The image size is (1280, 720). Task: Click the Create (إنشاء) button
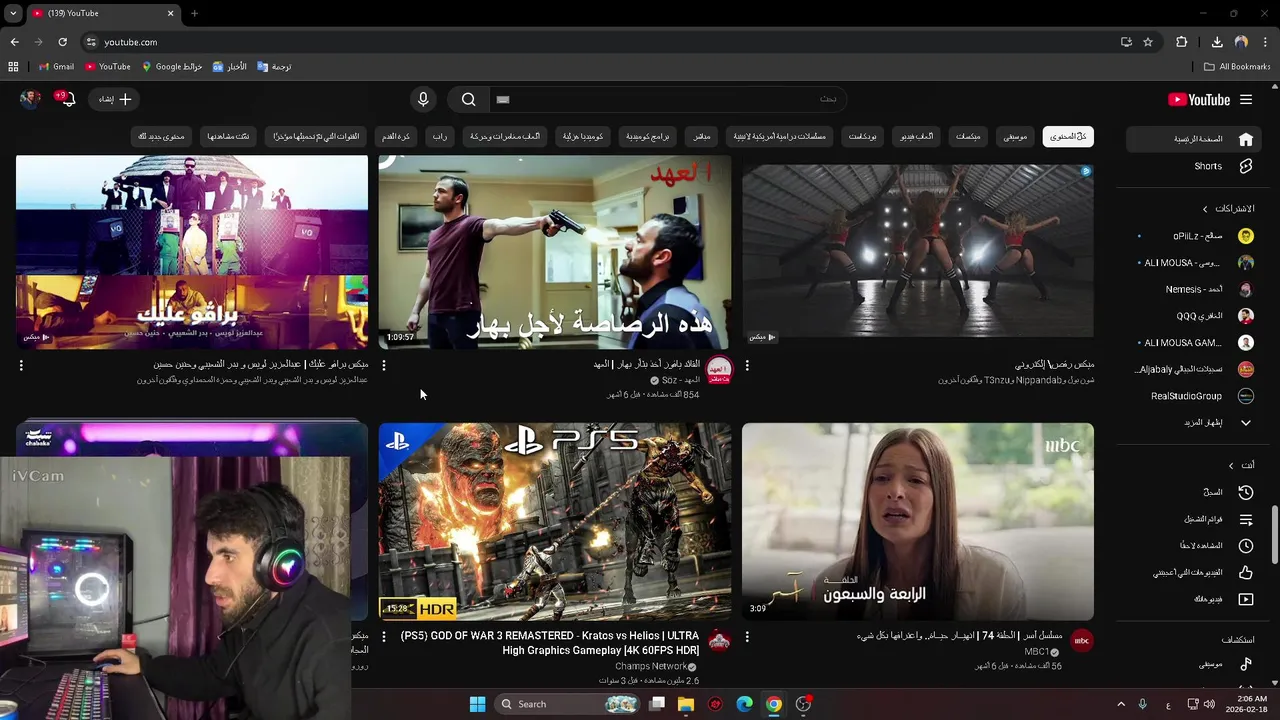115,99
